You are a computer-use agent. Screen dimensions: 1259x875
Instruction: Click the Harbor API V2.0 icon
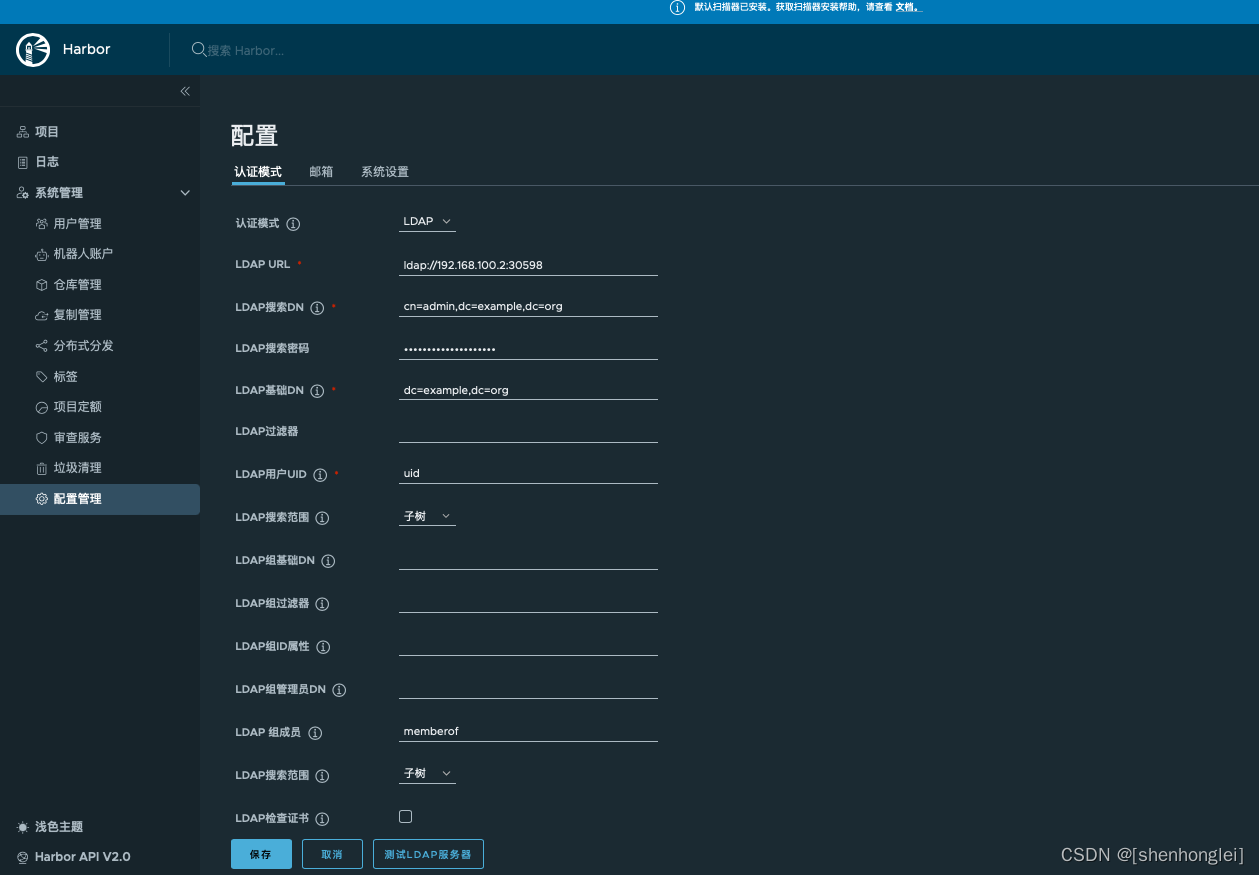(23, 857)
